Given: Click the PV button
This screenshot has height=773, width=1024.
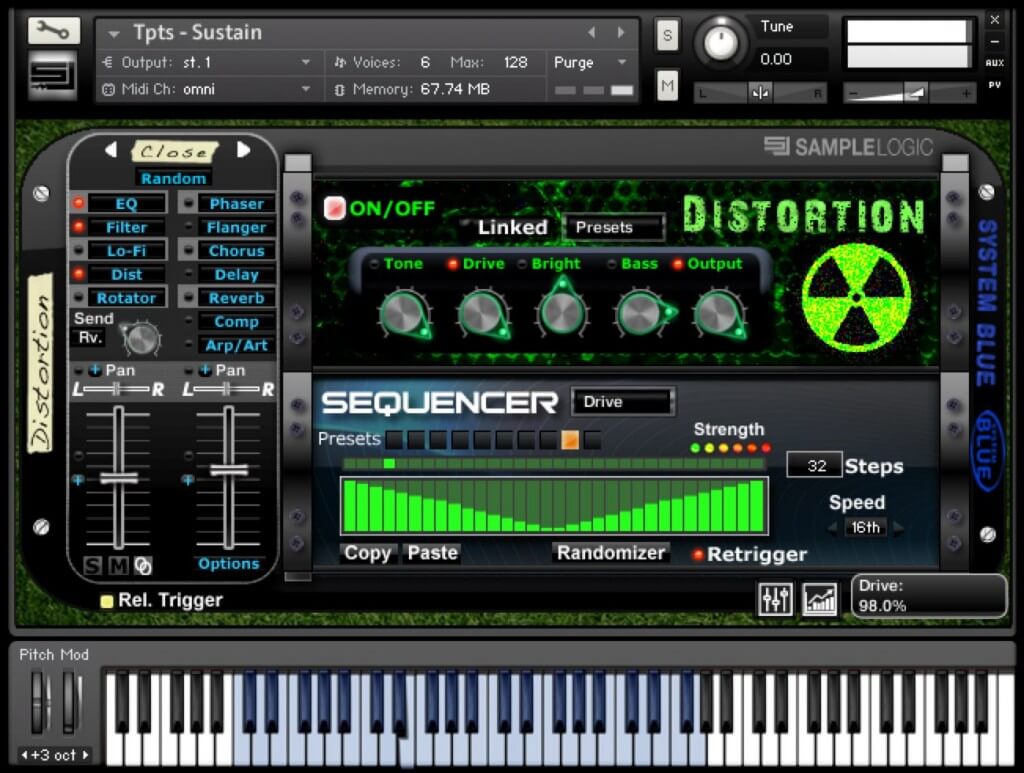Looking at the screenshot, I should coord(995,85).
